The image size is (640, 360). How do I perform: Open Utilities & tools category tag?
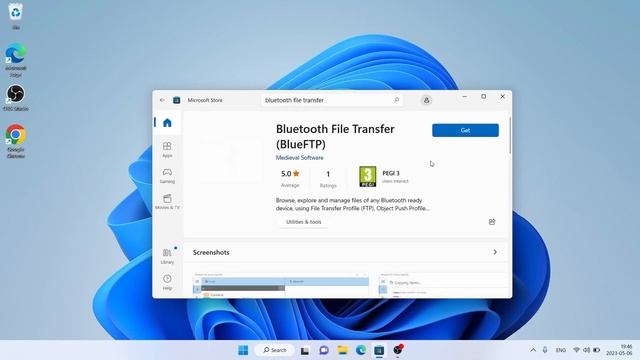pos(304,222)
